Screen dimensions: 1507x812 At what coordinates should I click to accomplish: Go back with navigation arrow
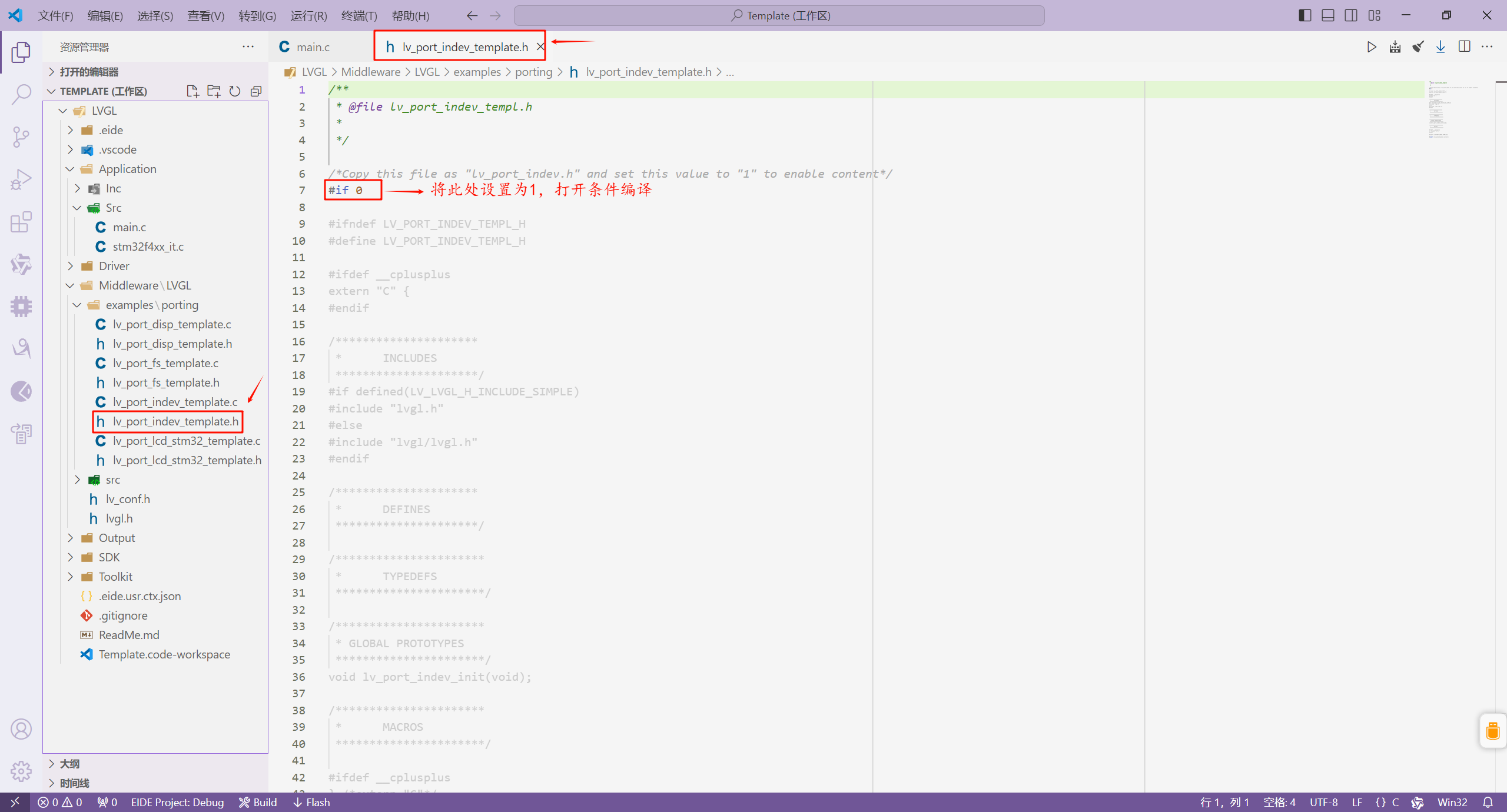[x=472, y=15]
